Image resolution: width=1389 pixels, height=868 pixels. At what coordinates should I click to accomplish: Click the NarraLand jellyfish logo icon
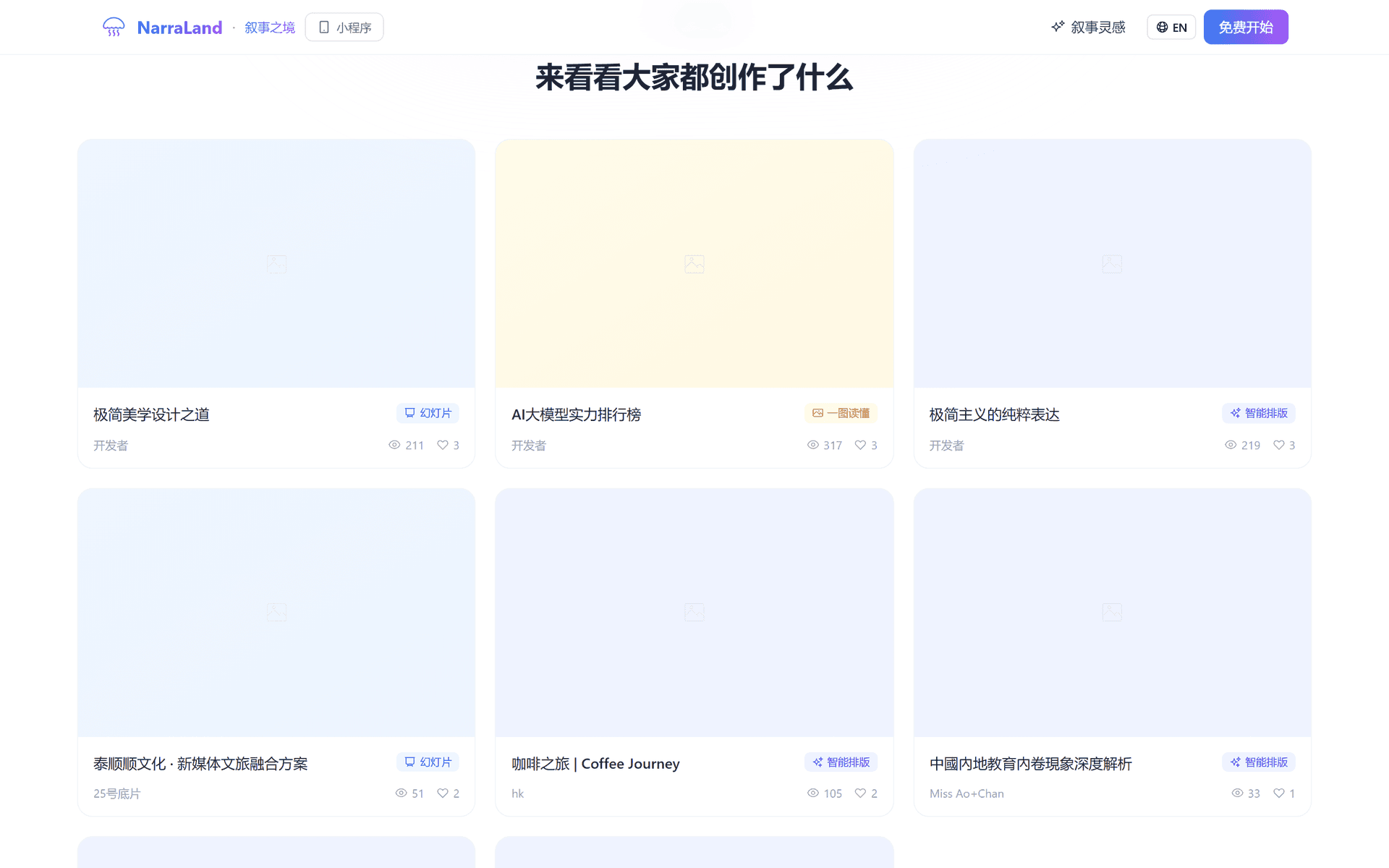click(114, 27)
